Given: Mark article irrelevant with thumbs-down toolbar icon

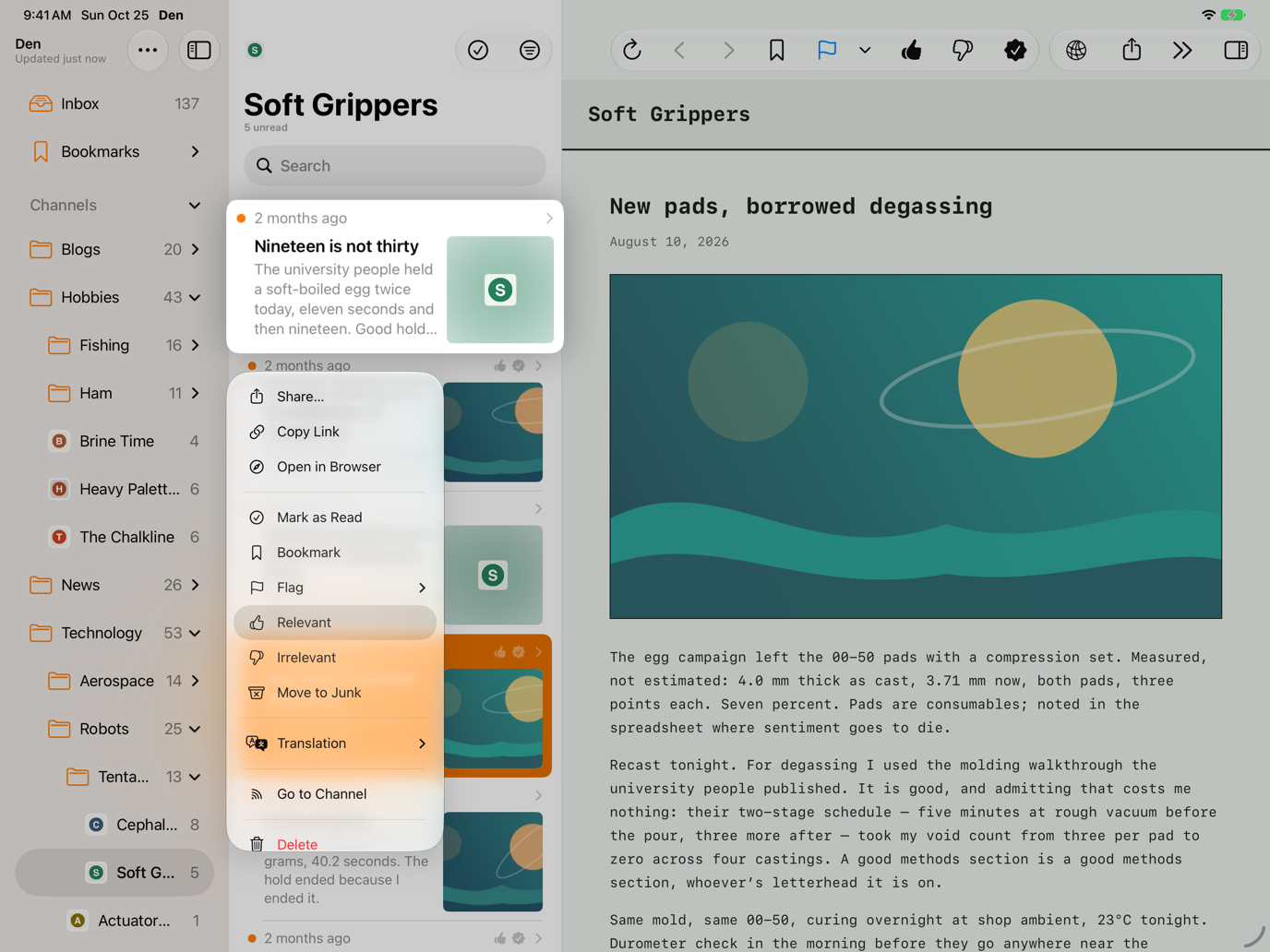Looking at the screenshot, I should [x=962, y=50].
